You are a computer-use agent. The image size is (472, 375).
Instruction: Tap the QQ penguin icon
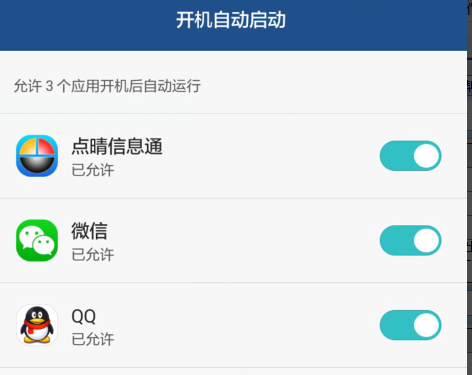37,325
